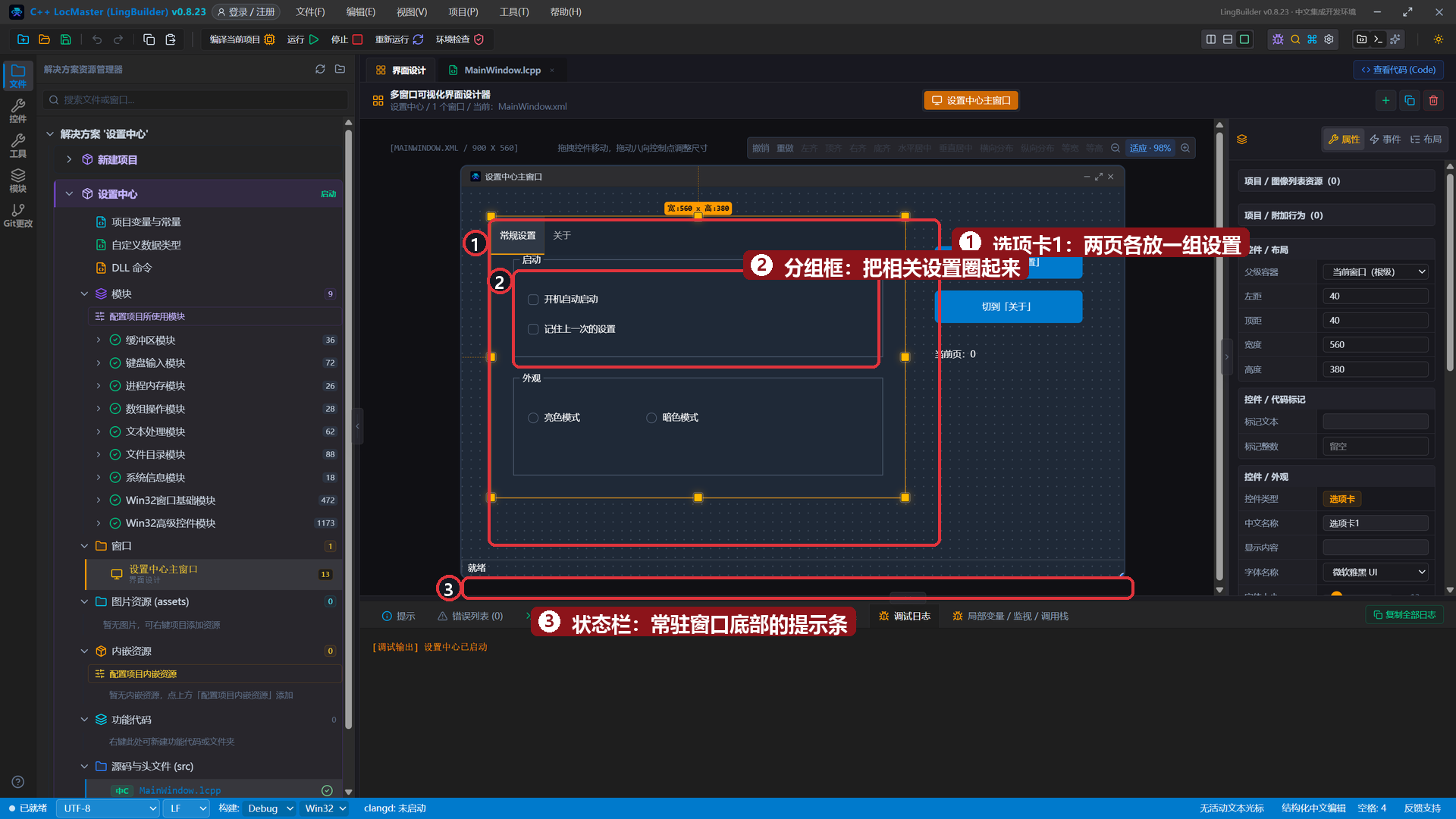Screen dimensions: 1456x819
Task: Click the red trash delete window icon
Action: pyautogui.click(x=1433, y=100)
